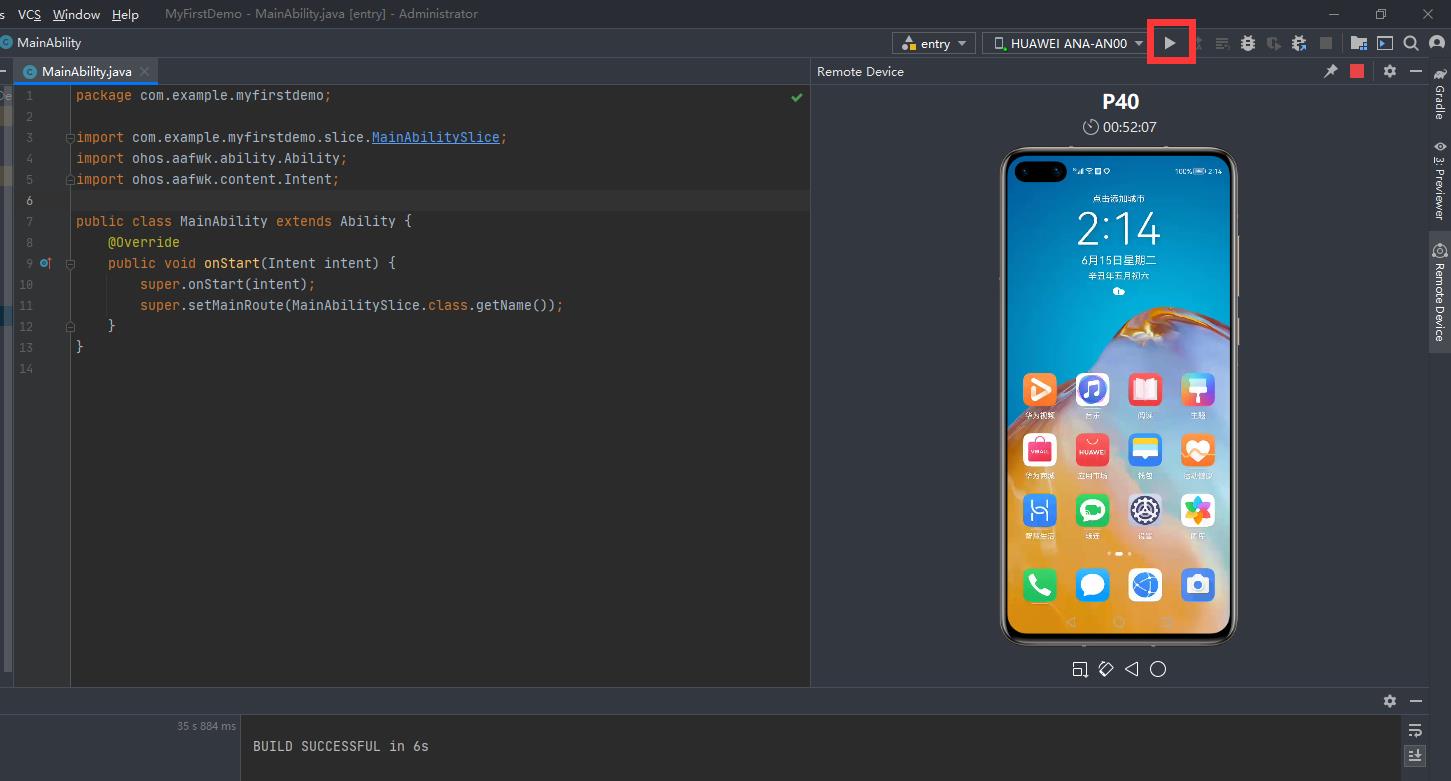Launch the Browser app in dock

1145,584
